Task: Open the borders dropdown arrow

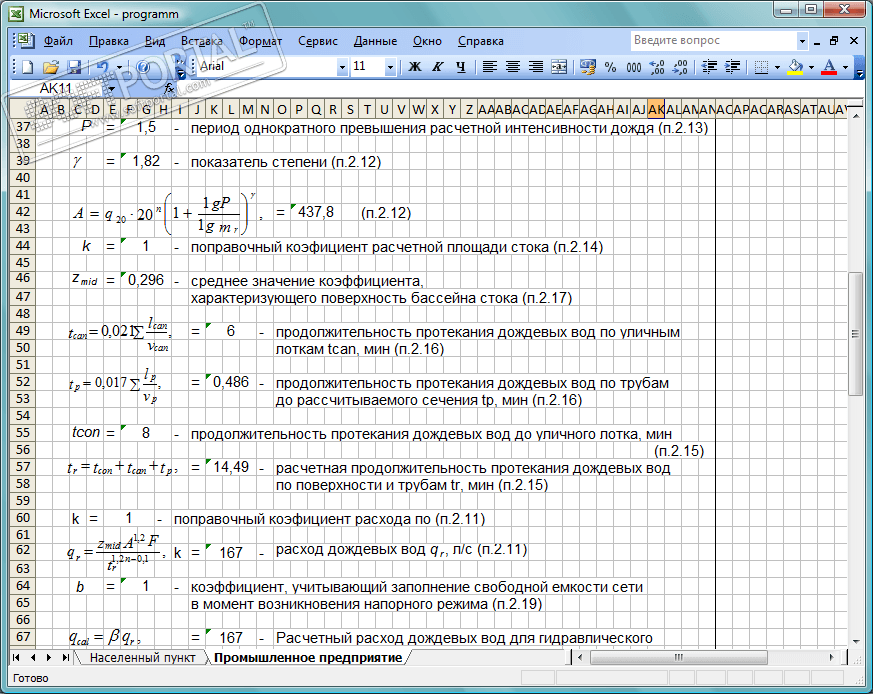Action: click(x=777, y=67)
